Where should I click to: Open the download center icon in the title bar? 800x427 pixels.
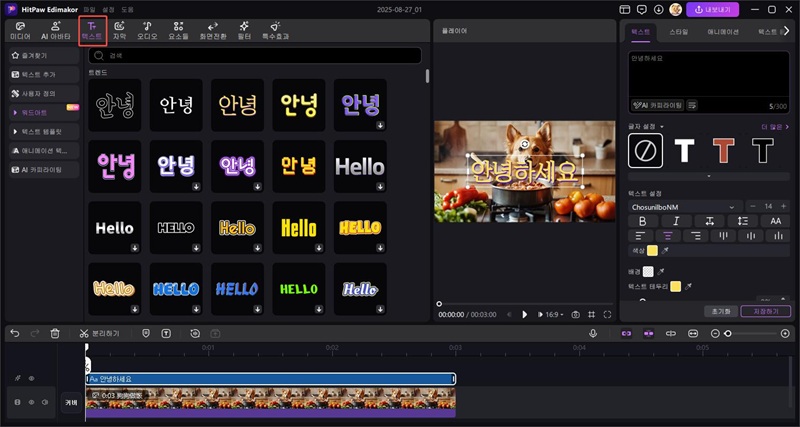[x=659, y=10]
